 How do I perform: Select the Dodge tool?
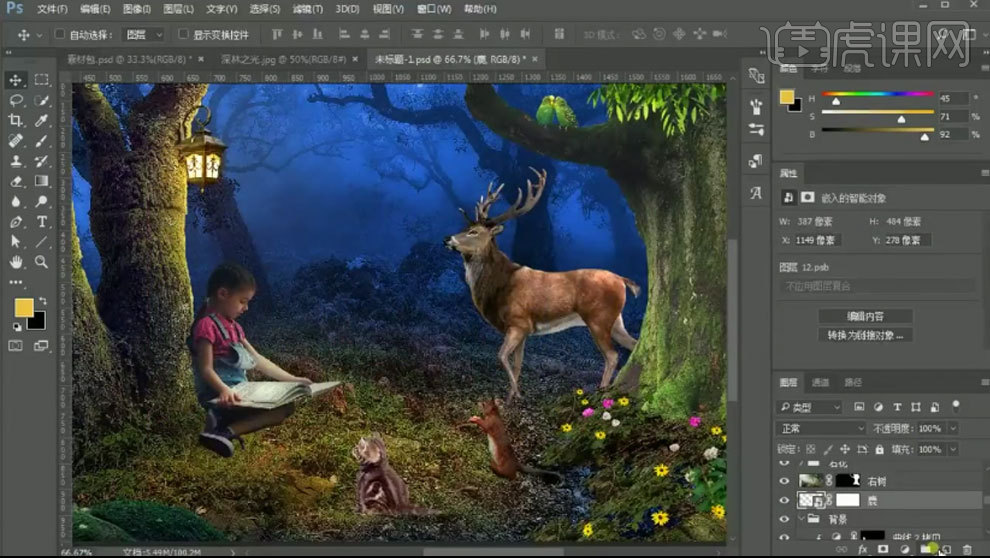[x=42, y=201]
